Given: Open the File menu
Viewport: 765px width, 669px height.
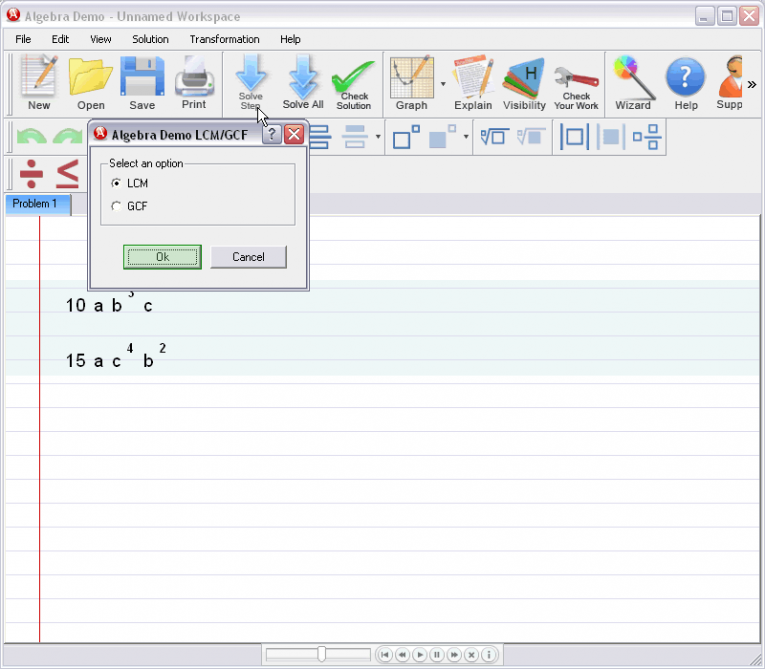Looking at the screenshot, I should 23,39.
